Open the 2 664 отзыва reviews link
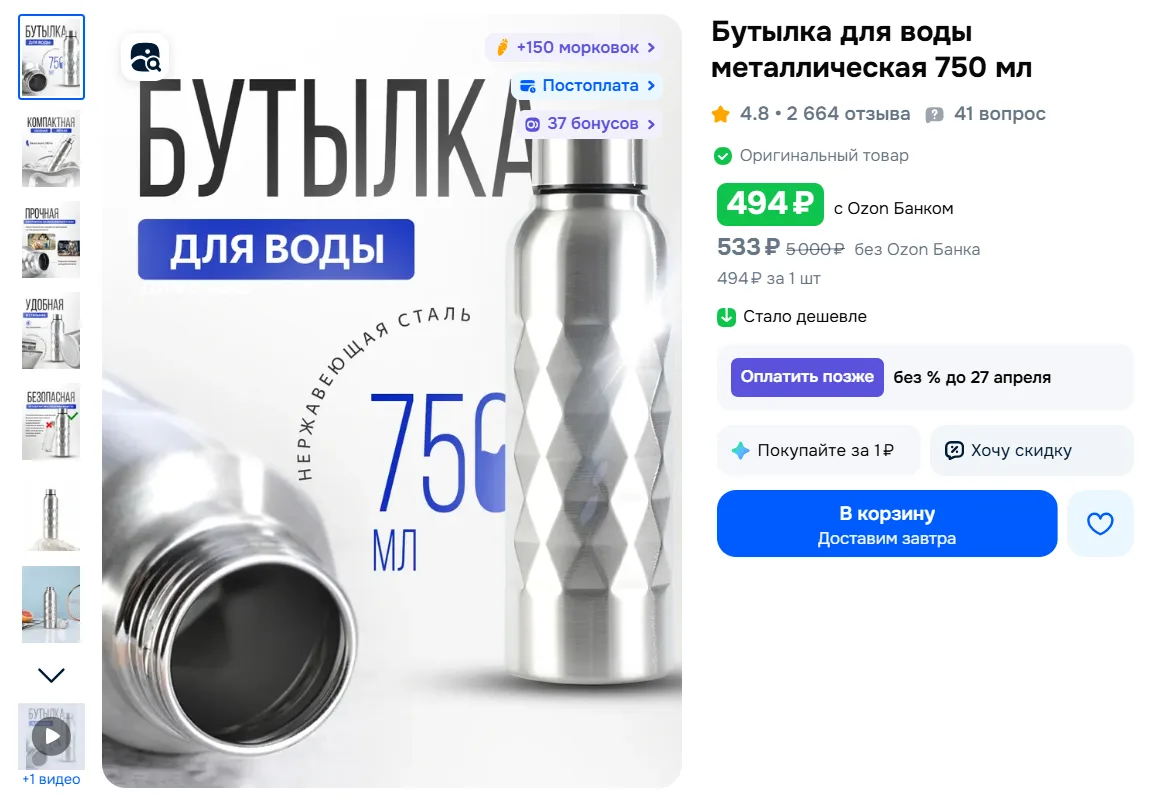 [x=848, y=114]
